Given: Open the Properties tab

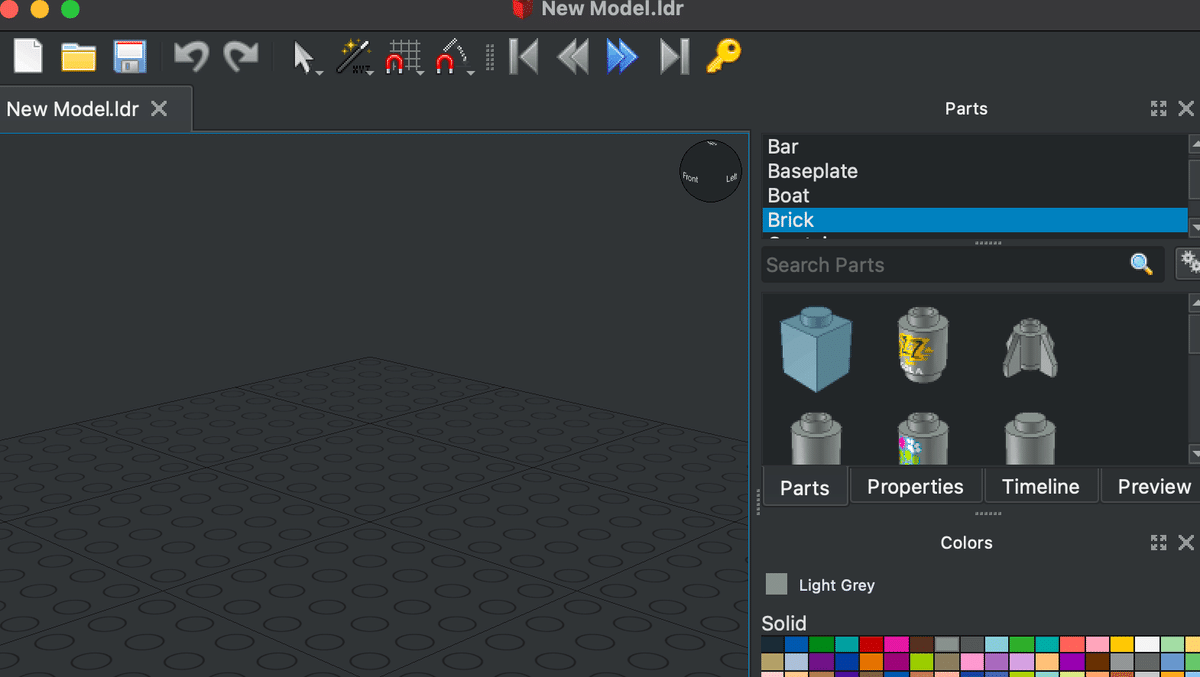Looking at the screenshot, I should 915,487.
